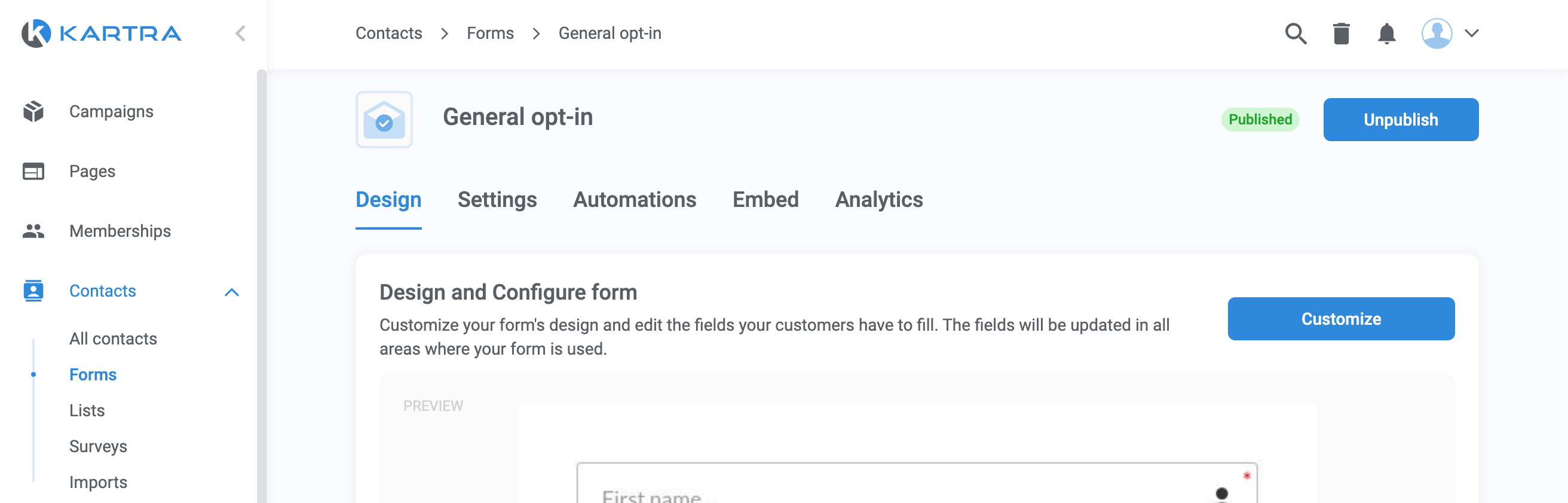Switch to the Automations tab

(x=634, y=200)
